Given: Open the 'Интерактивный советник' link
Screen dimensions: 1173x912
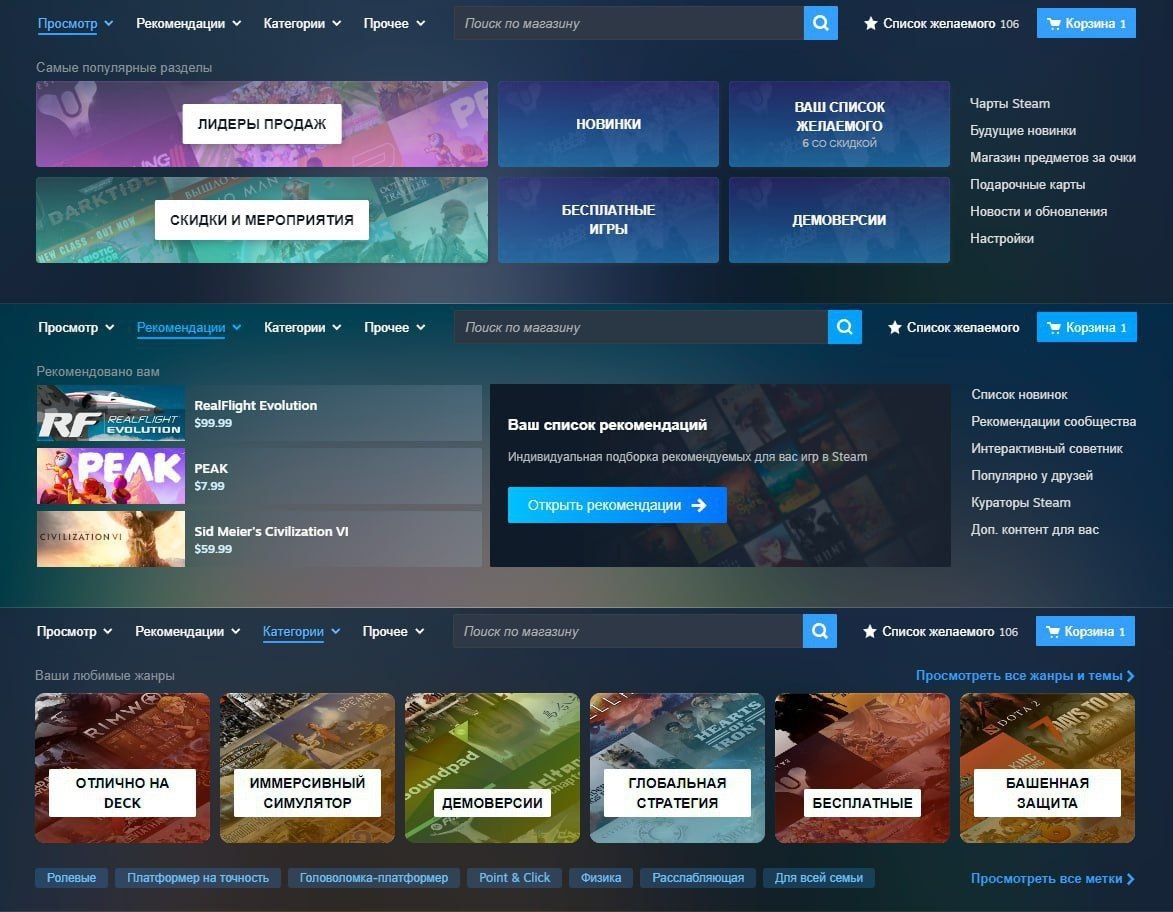Looking at the screenshot, I should coord(1047,448).
